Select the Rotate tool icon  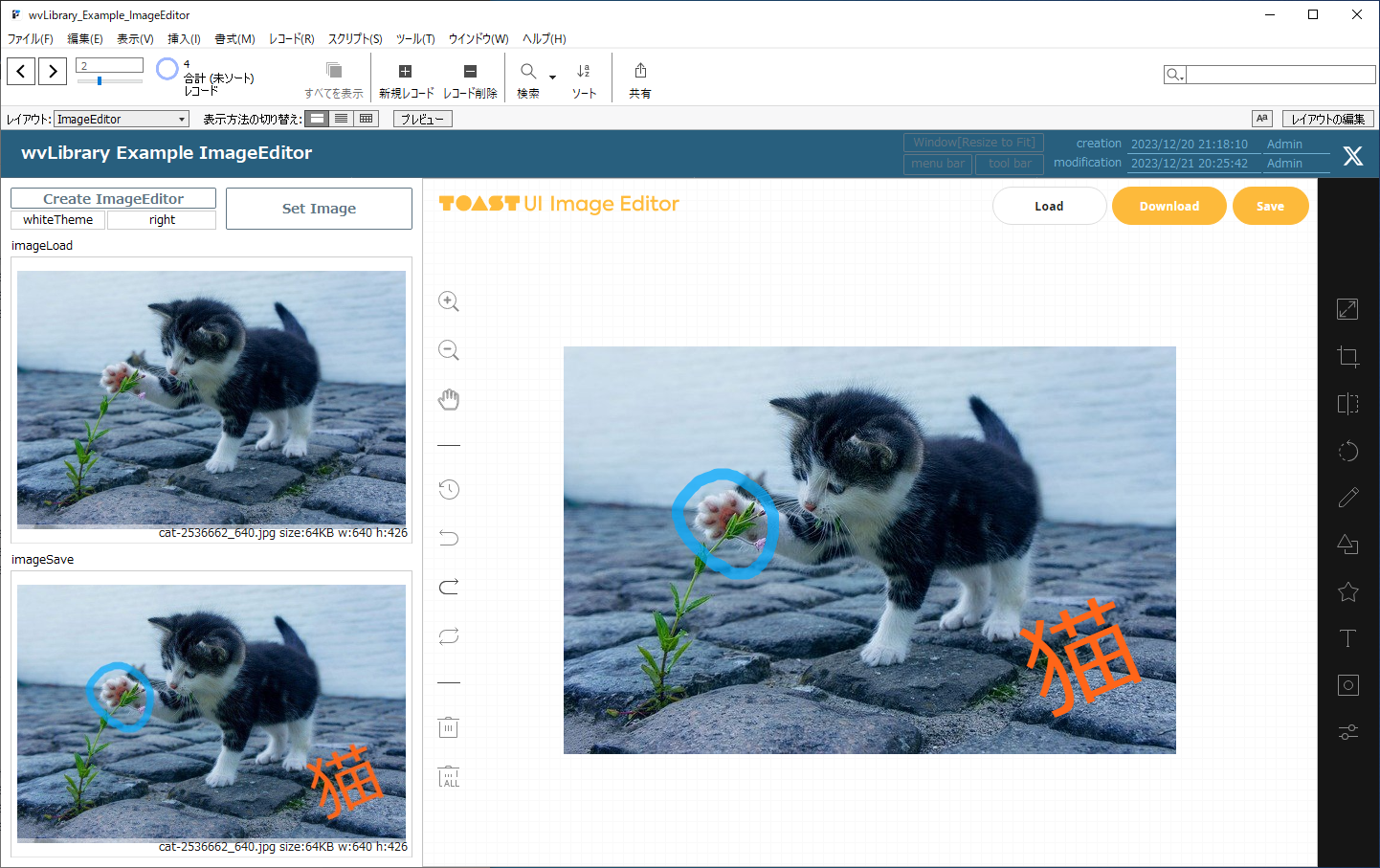tap(1347, 451)
